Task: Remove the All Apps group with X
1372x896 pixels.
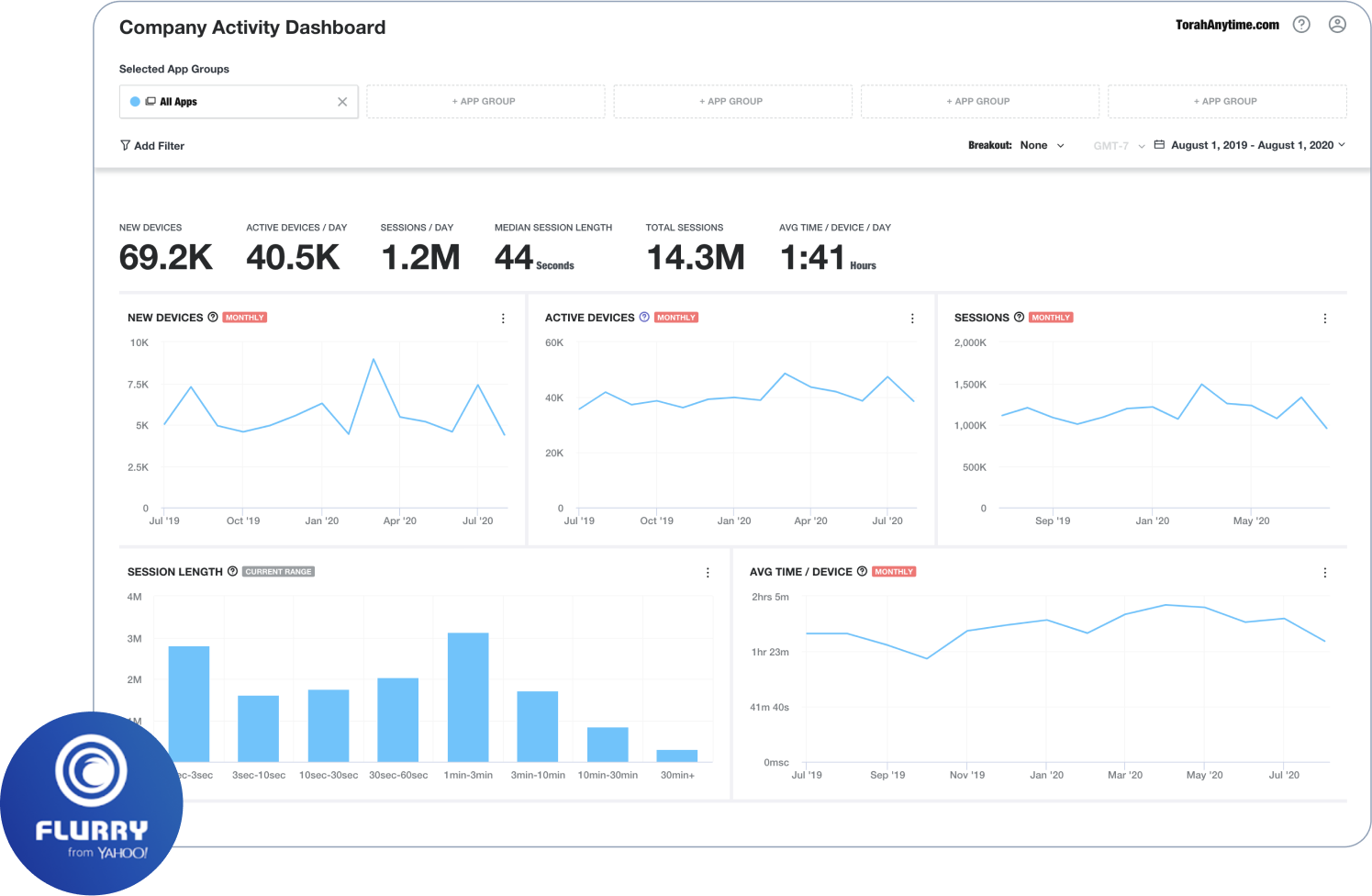Action: (x=342, y=102)
